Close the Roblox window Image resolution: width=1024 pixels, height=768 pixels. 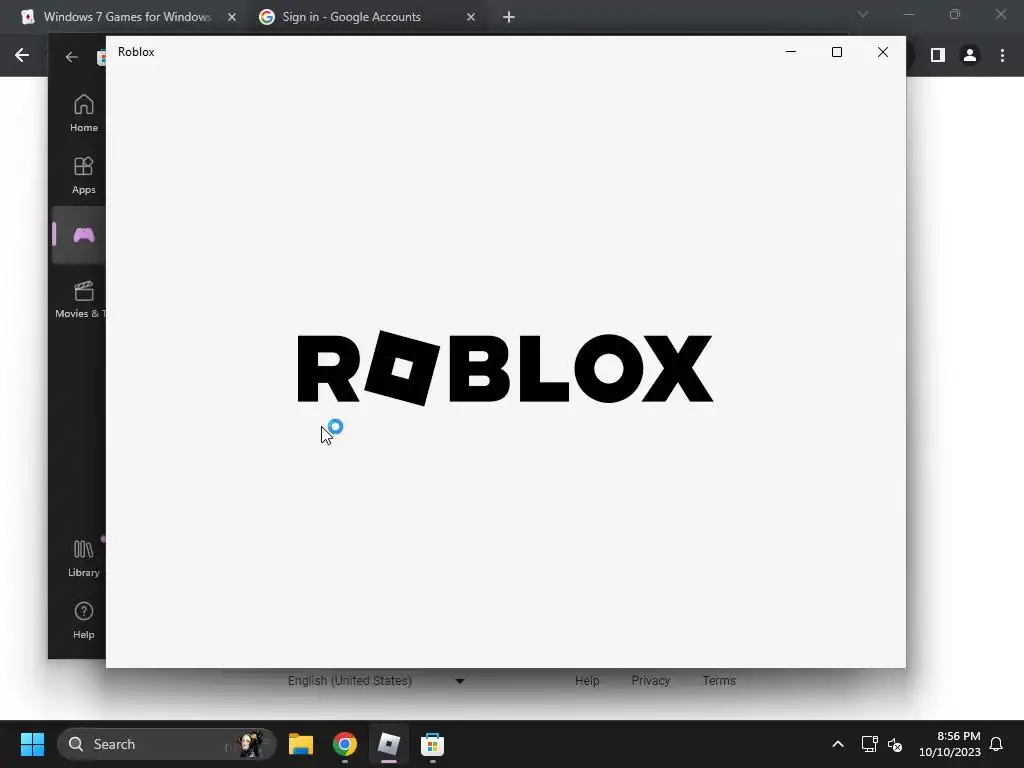[883, 52]
